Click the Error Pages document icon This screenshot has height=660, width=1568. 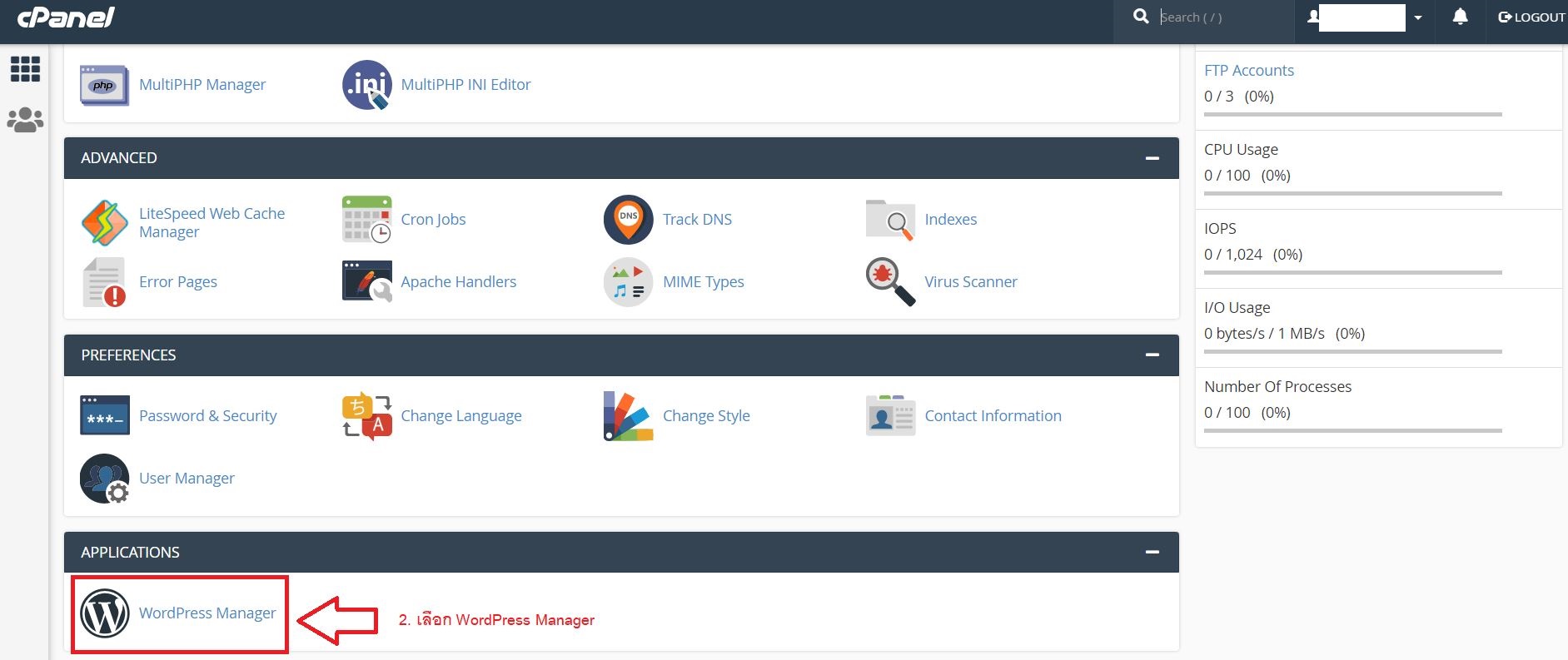click(x=104, y=282)
